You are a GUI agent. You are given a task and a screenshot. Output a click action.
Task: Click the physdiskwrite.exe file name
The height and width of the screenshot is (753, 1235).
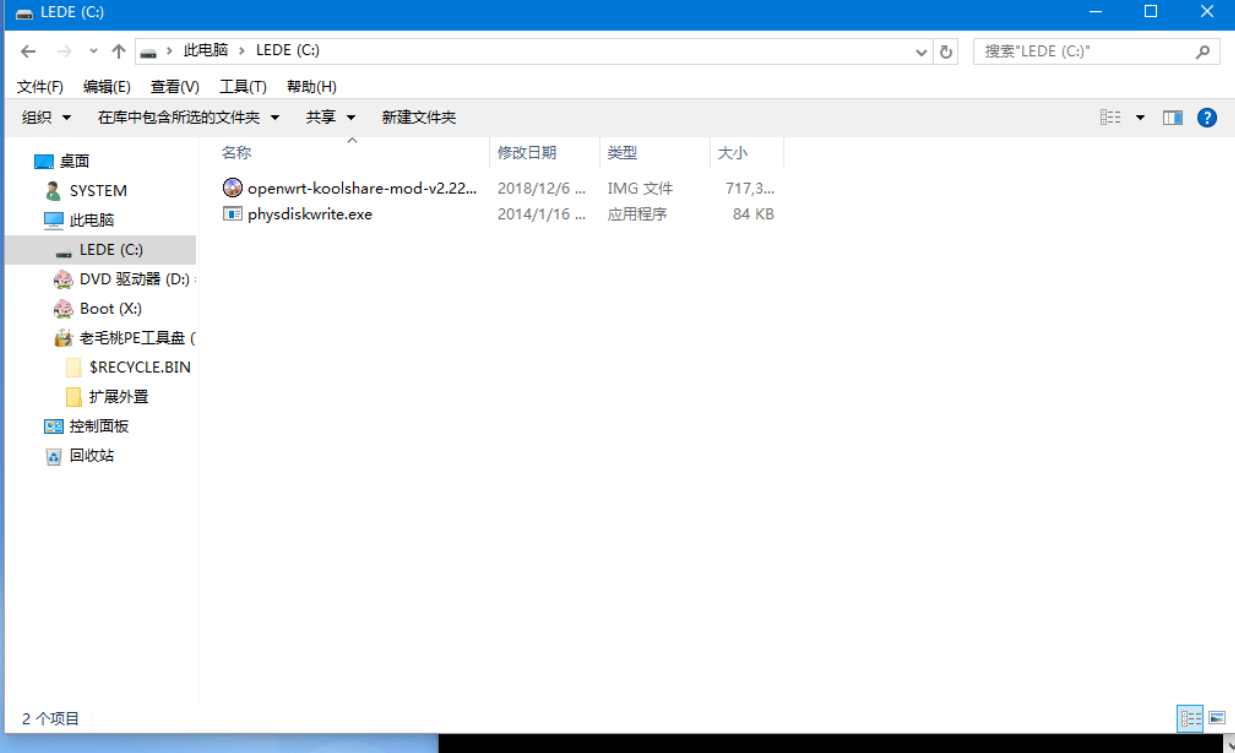[310, 214]
